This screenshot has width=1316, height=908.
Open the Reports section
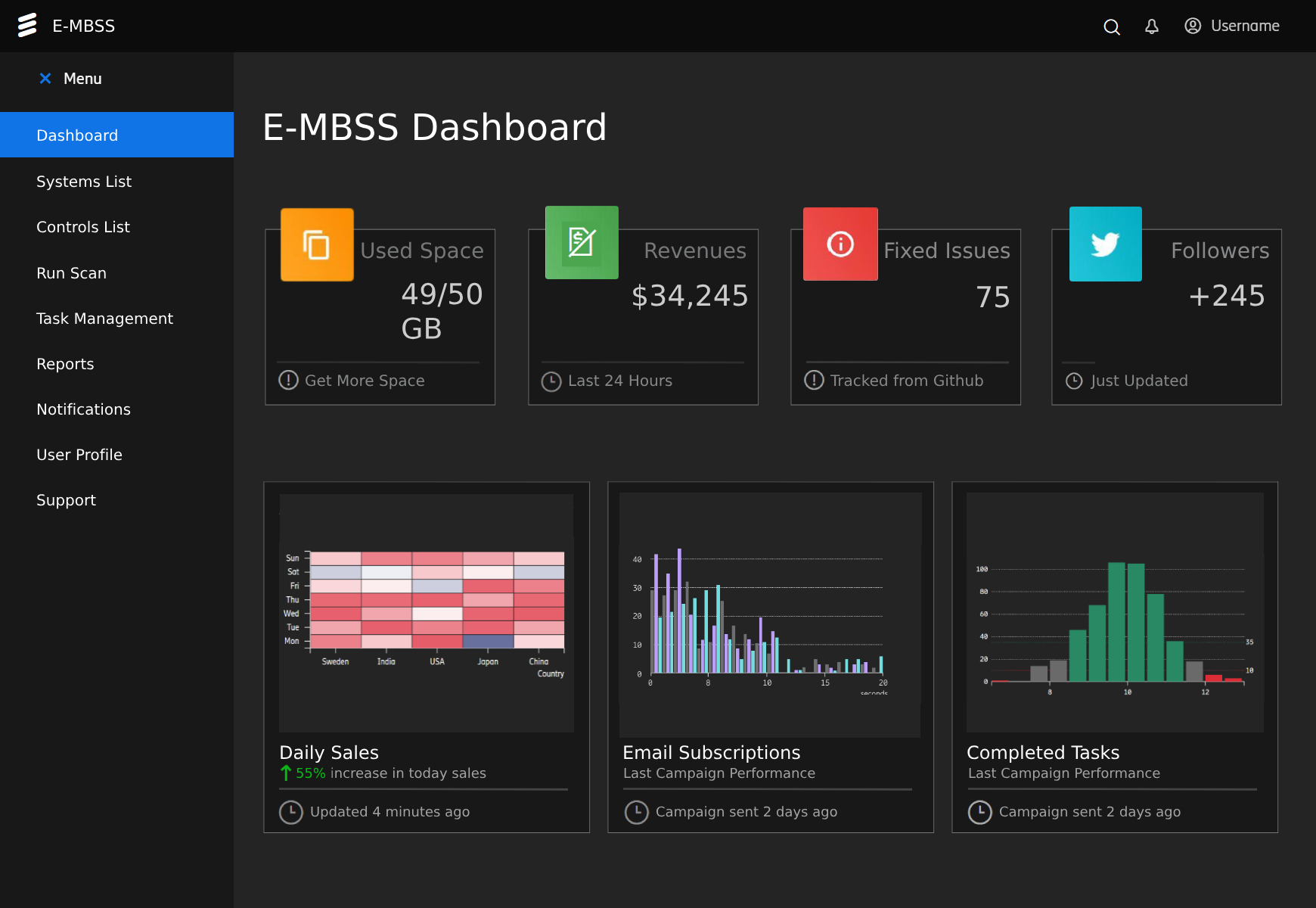pos(65,364)
